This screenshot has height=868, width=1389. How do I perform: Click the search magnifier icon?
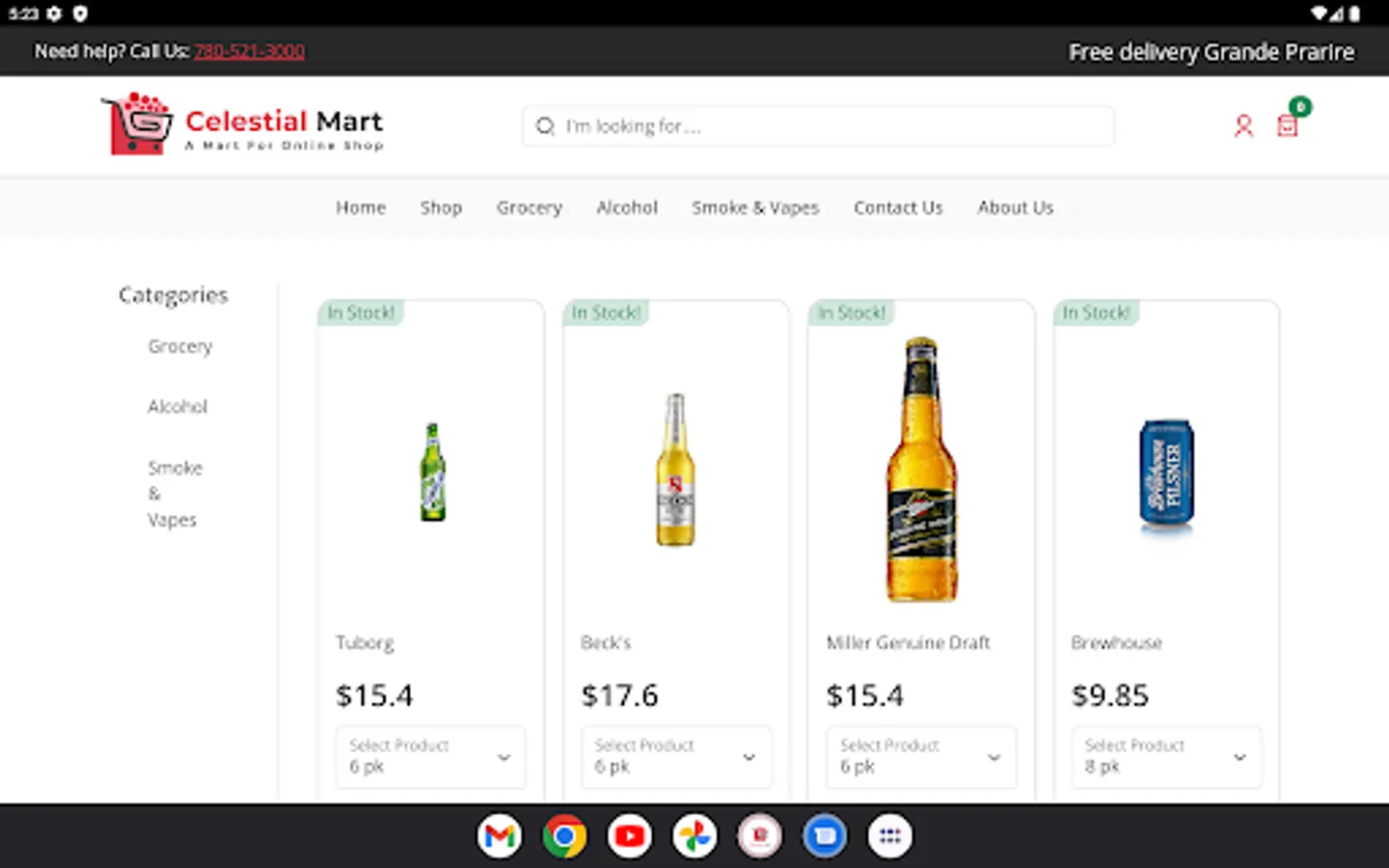point(545,126)
